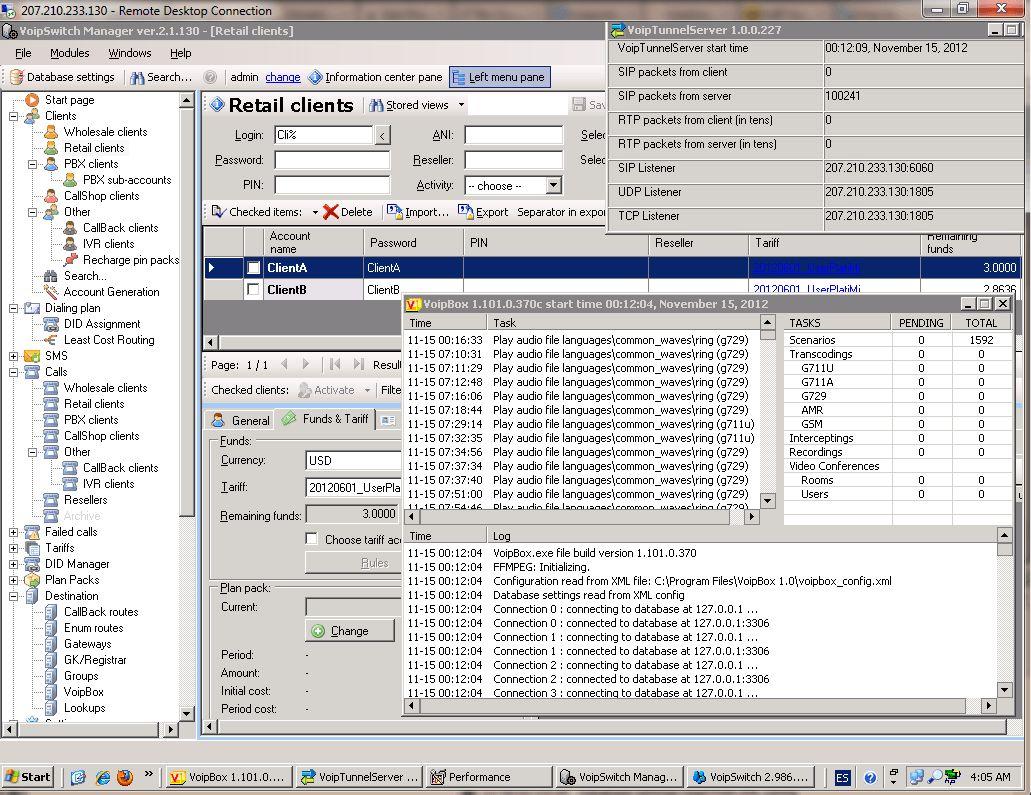
Task: Open Plan Packs tree icon
Action: tap(32, 580)
